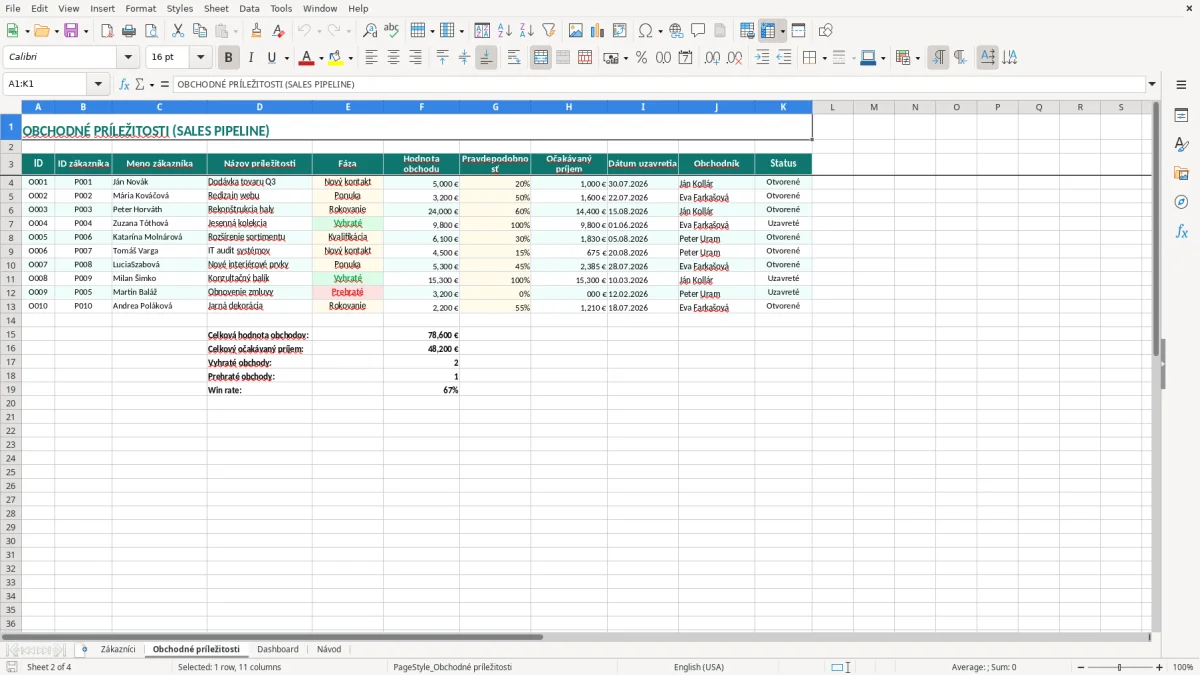The height and width of the screenshot is (675, 1200).
Task: Insert a chart
Action: pos(598,31)
